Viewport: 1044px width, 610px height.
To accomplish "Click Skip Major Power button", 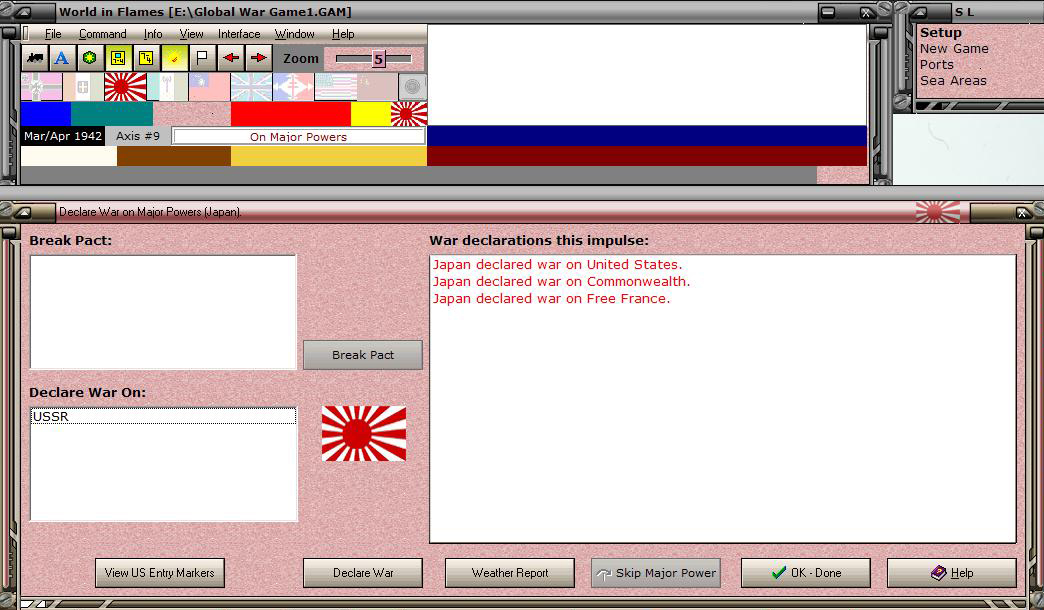I will pos(656,573).
